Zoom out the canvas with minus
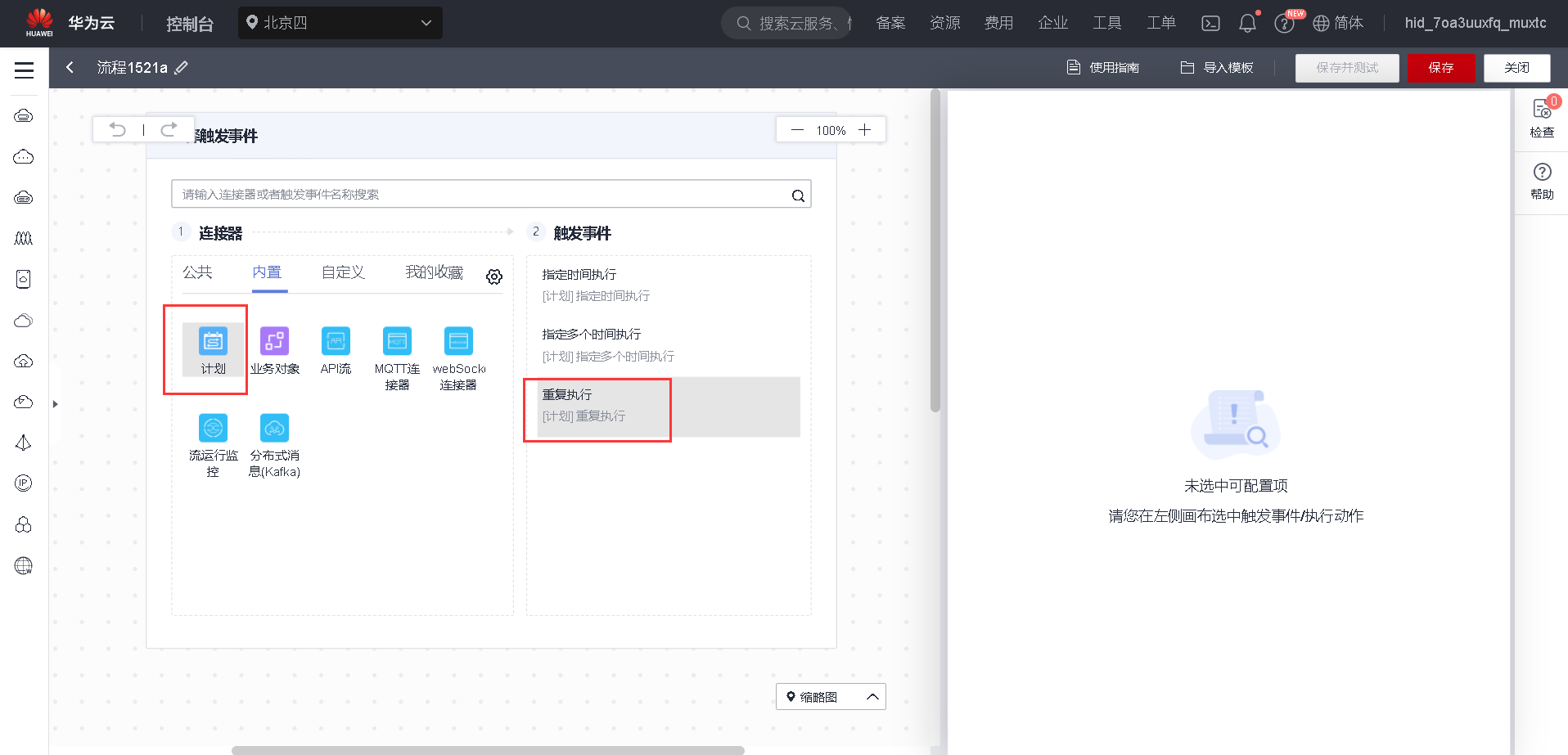The height and width of the screenshot is (755, 1568). (797, 130)
